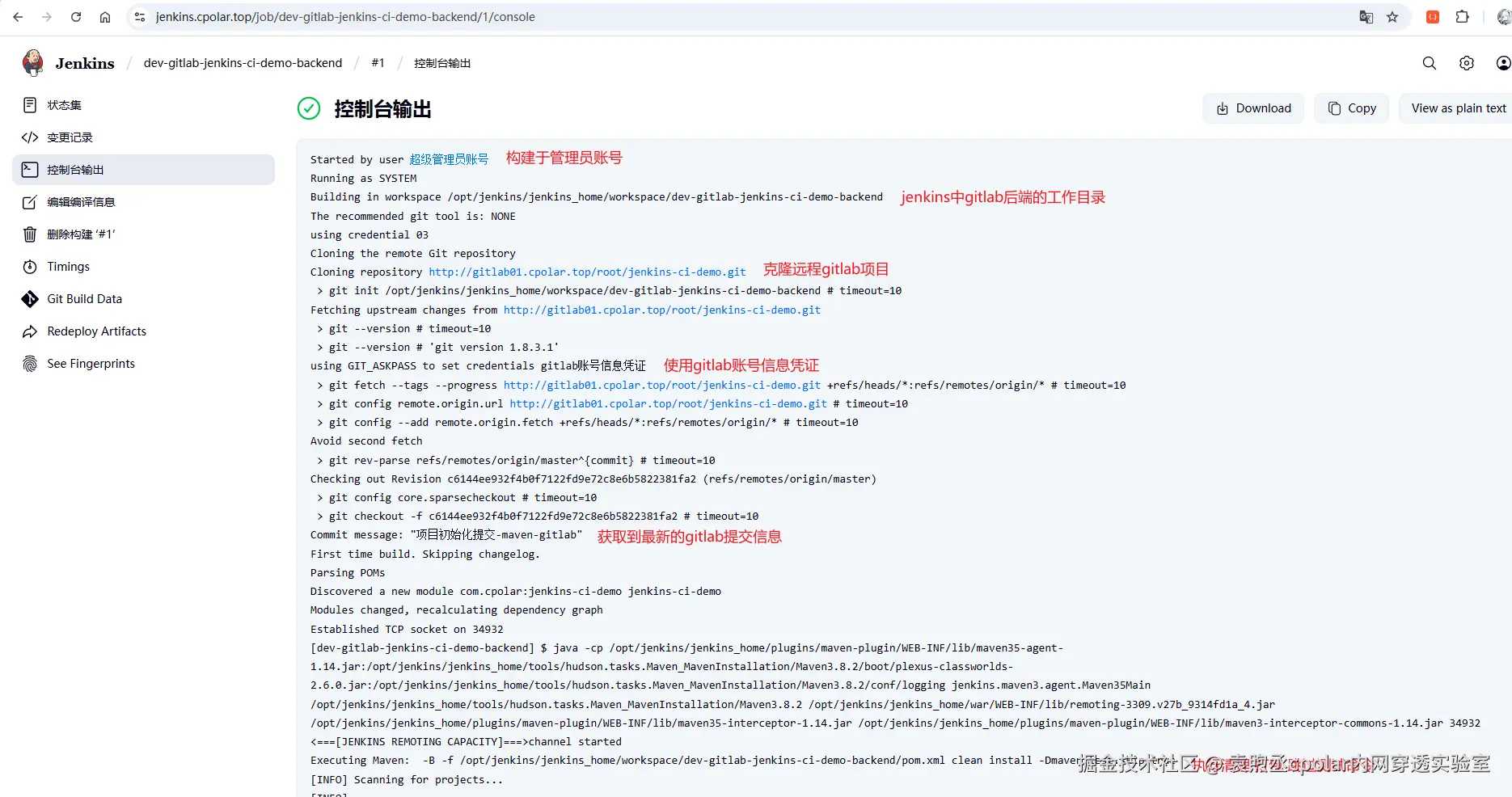The height and width of the screenshot is (797, 1512).
Task: Open the git URL in the git fetch line
Action: [662, 386]
